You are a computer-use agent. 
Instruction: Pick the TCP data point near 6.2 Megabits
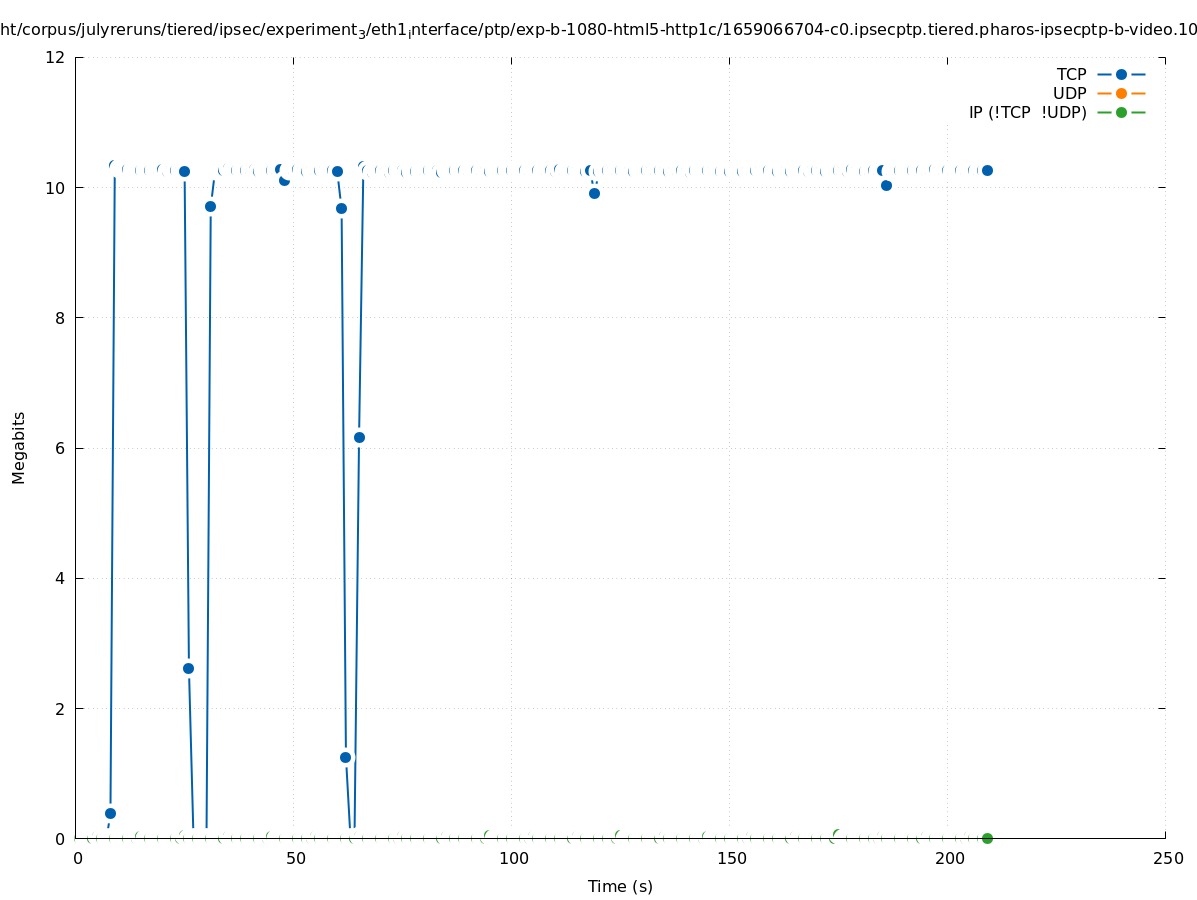pyautogui.click(x=359, y=437)
